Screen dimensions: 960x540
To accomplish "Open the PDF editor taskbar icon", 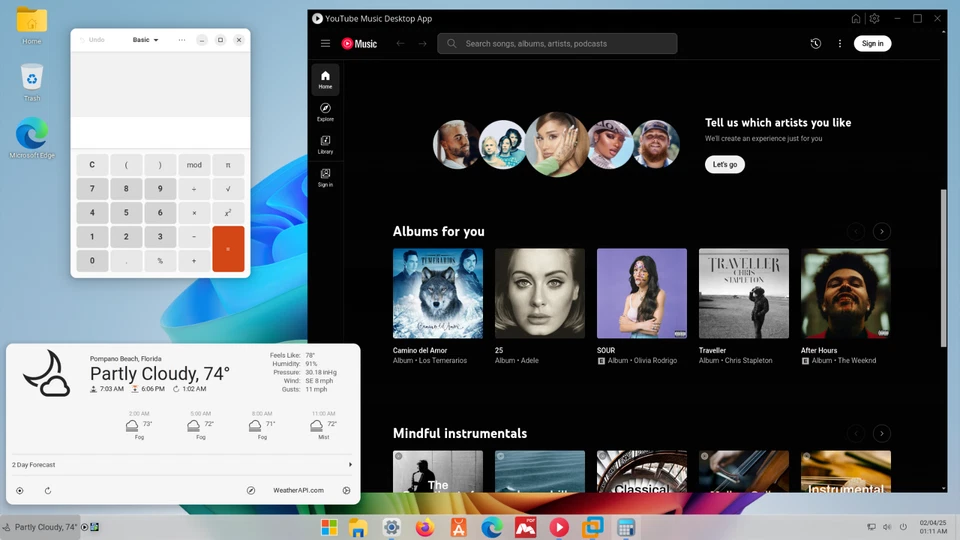I will 525,527.
